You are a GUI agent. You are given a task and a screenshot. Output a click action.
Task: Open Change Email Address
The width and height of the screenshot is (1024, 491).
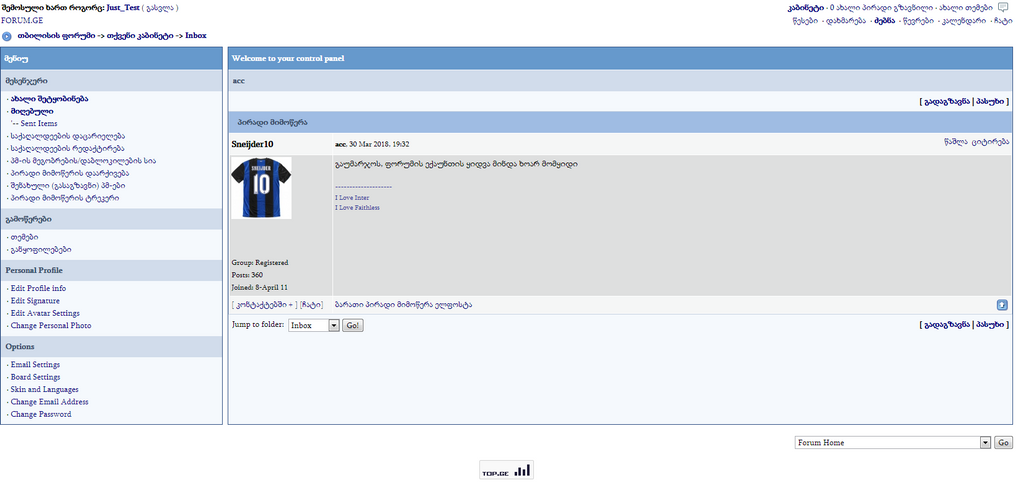[x=50, y=402]
